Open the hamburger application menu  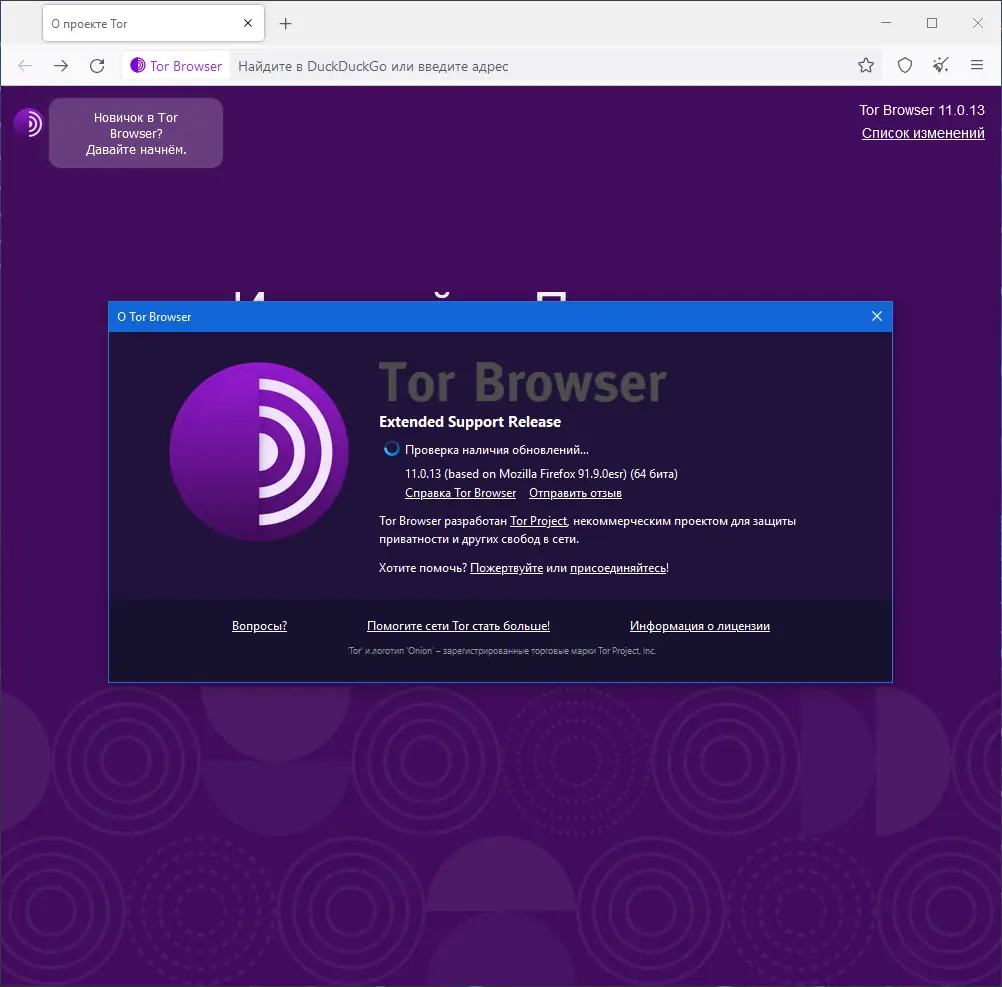click(976, 65)
